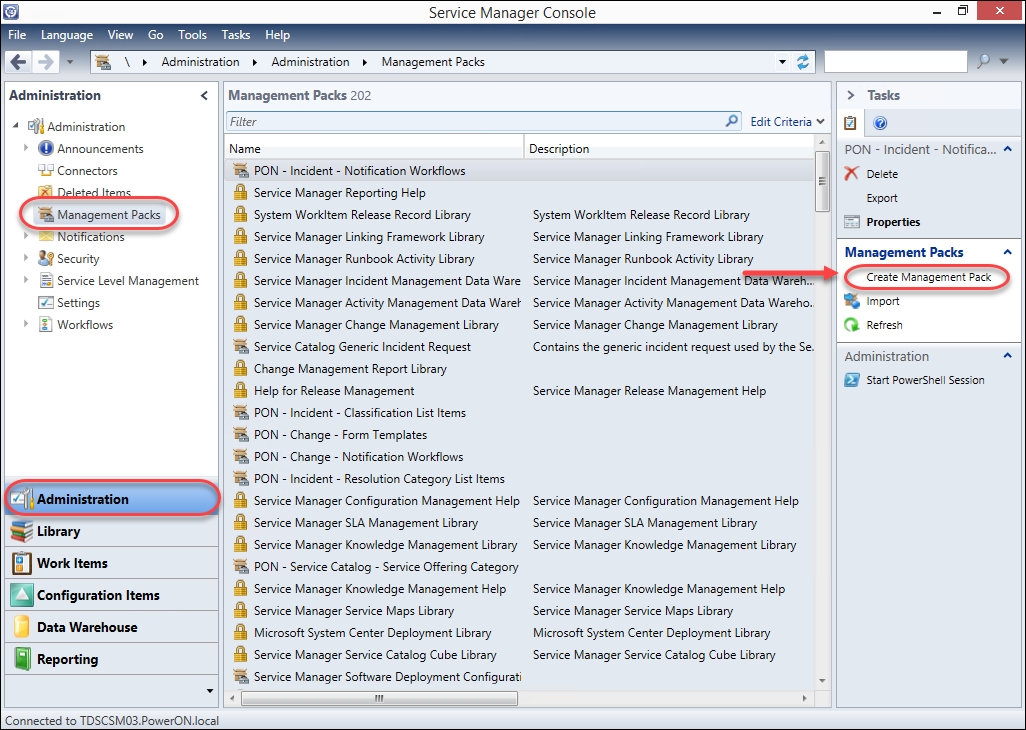Viewport: 1026px width, 730px height.
Task: Click the Service Level Management icon
Action: 45,281
